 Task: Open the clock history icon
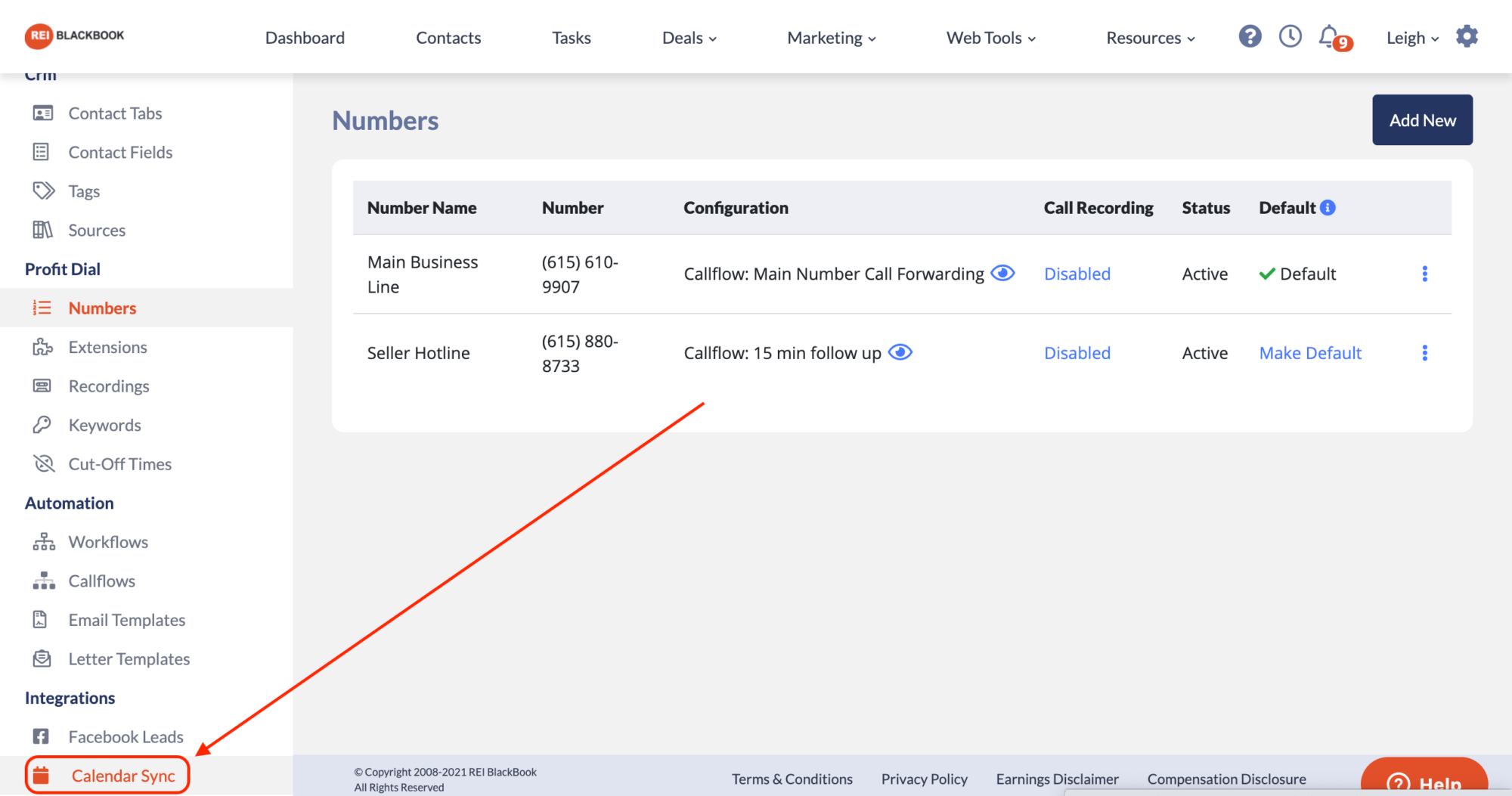(x=1290, y=36)
